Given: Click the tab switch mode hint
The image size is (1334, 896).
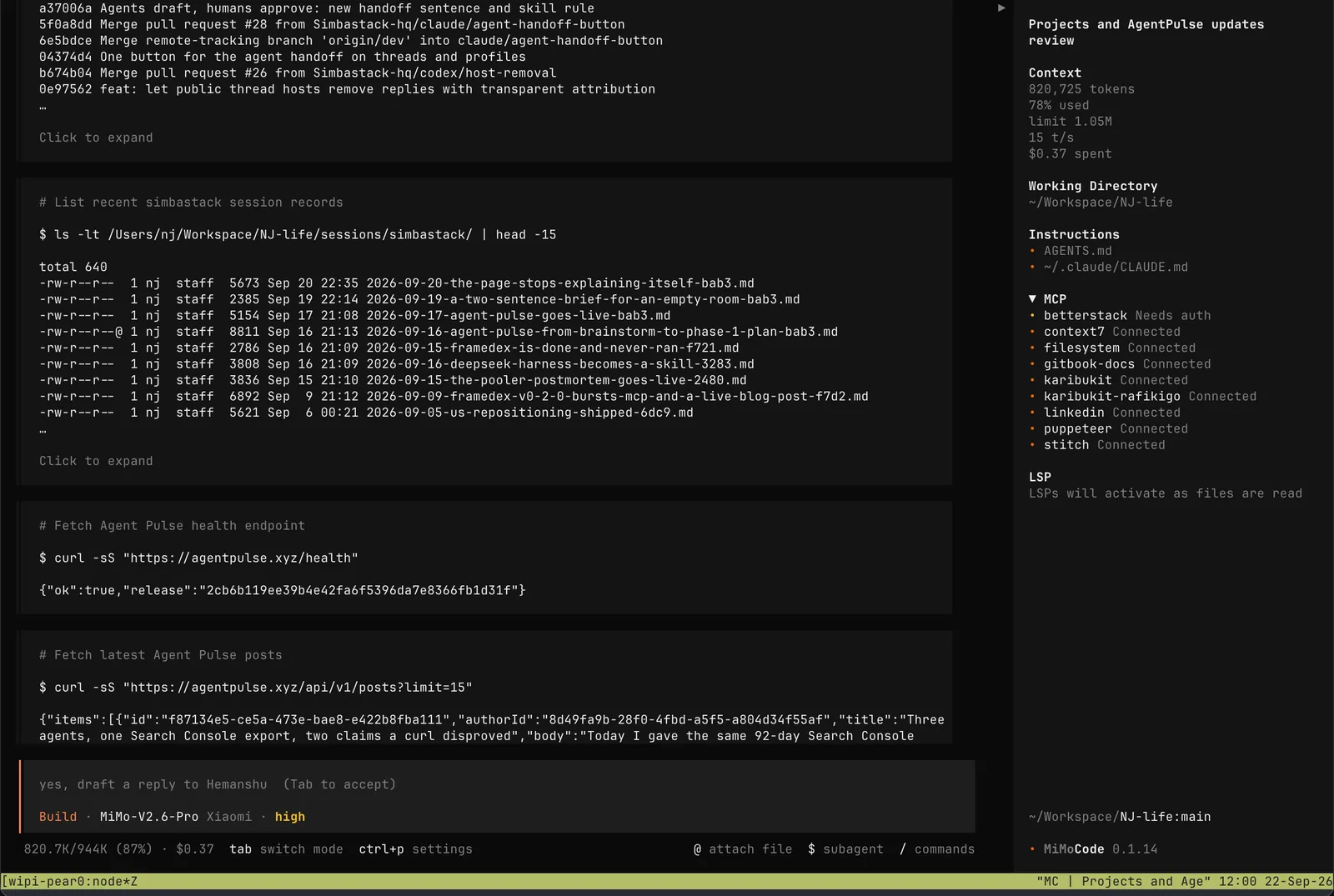Looking at the screenshot, I should [286, 849].
